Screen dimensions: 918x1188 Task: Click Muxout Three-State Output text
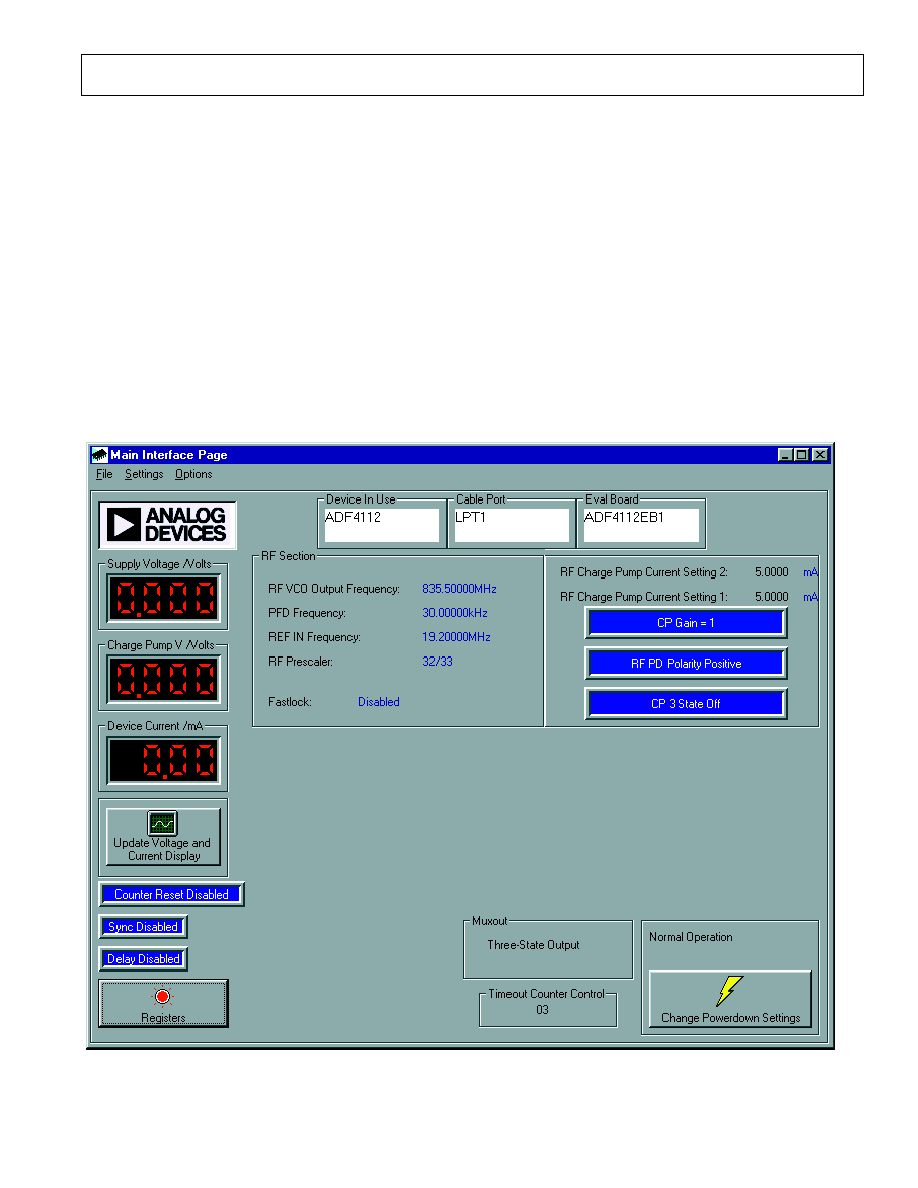click(533, 946)
